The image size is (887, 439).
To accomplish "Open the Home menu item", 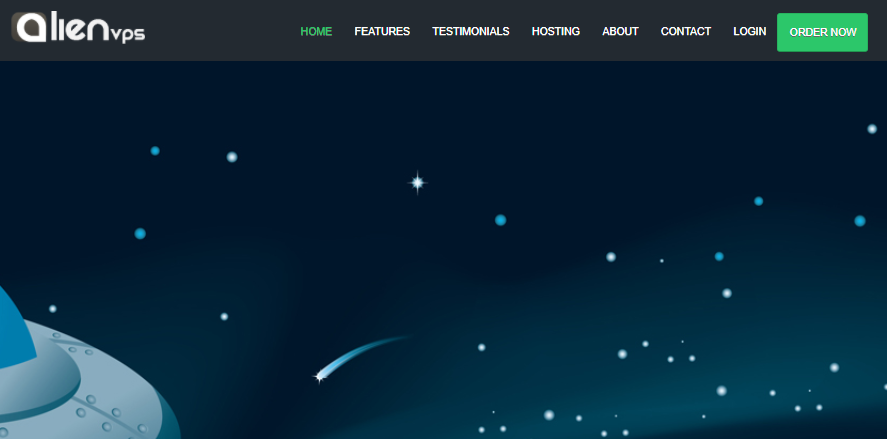I will coord(316,32).
